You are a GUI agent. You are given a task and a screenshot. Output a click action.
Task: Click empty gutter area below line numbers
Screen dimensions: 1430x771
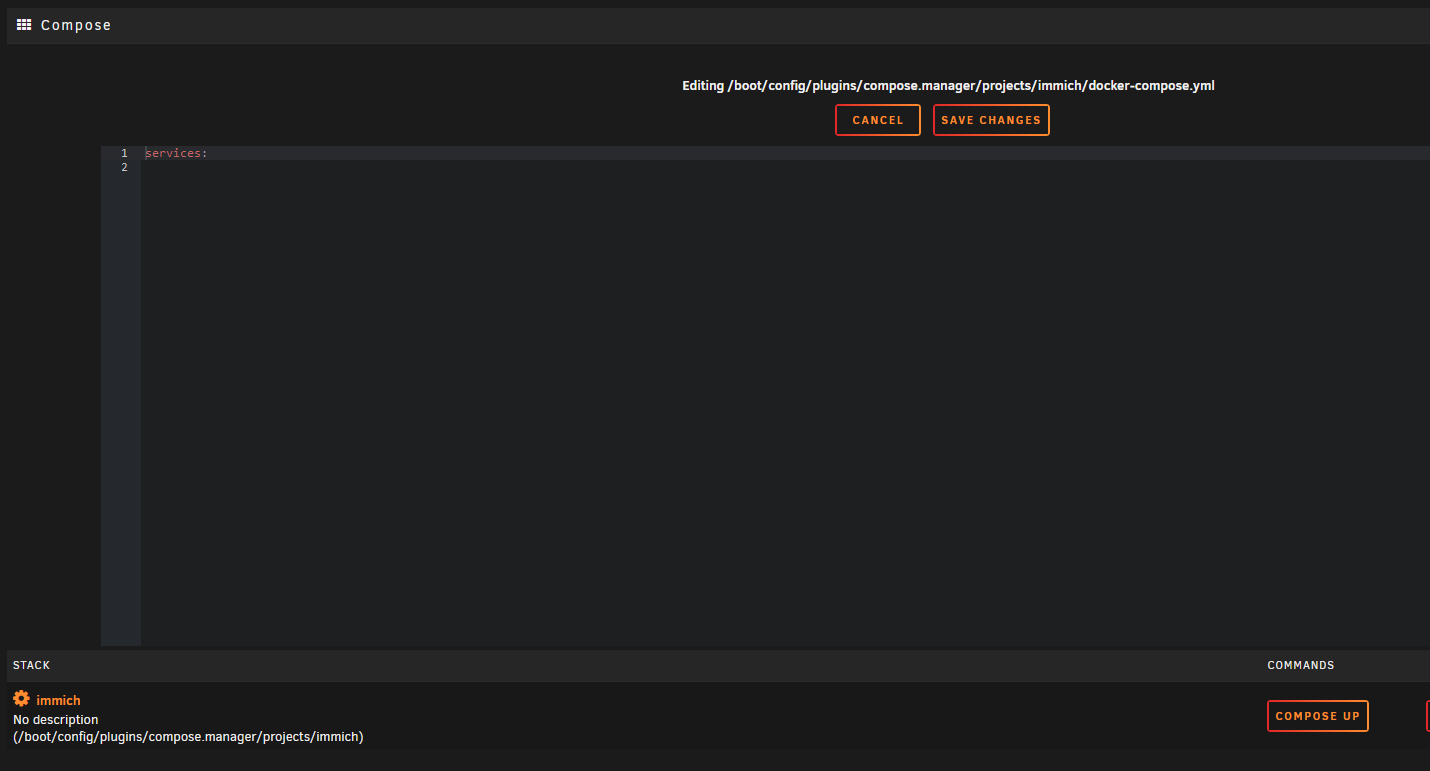(x=120, y=400)
